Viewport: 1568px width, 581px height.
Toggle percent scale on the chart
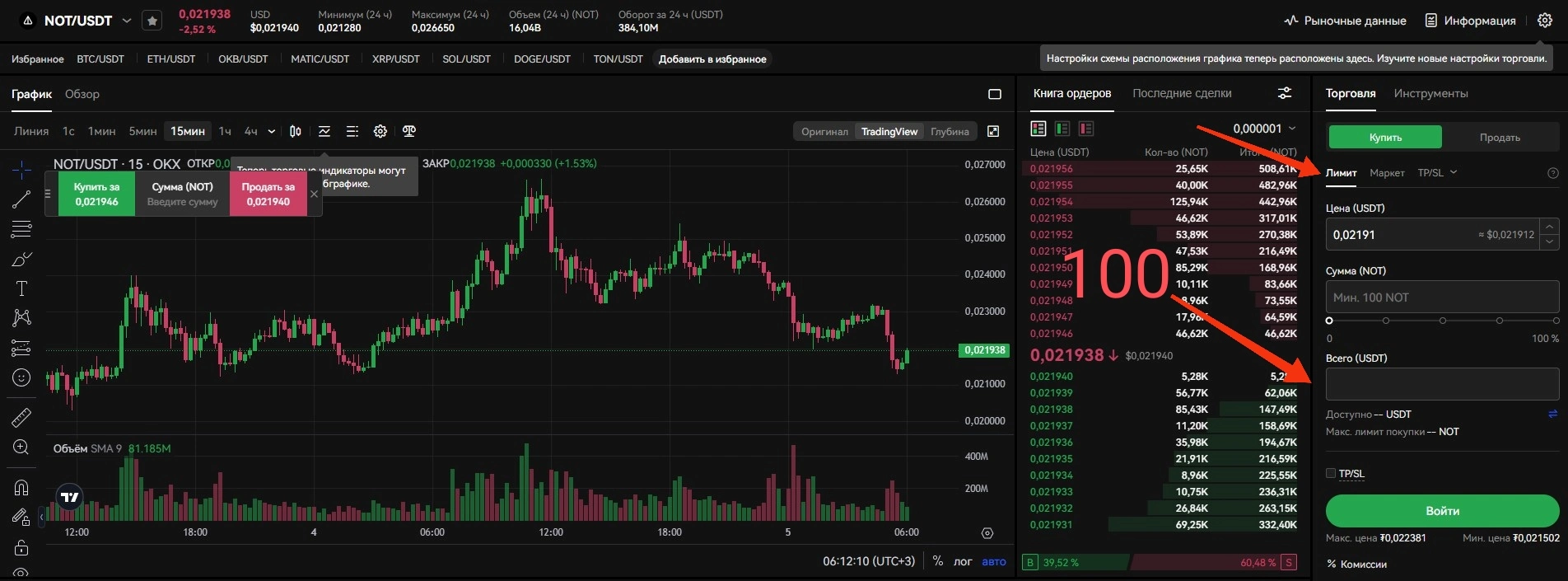(938, 561)
